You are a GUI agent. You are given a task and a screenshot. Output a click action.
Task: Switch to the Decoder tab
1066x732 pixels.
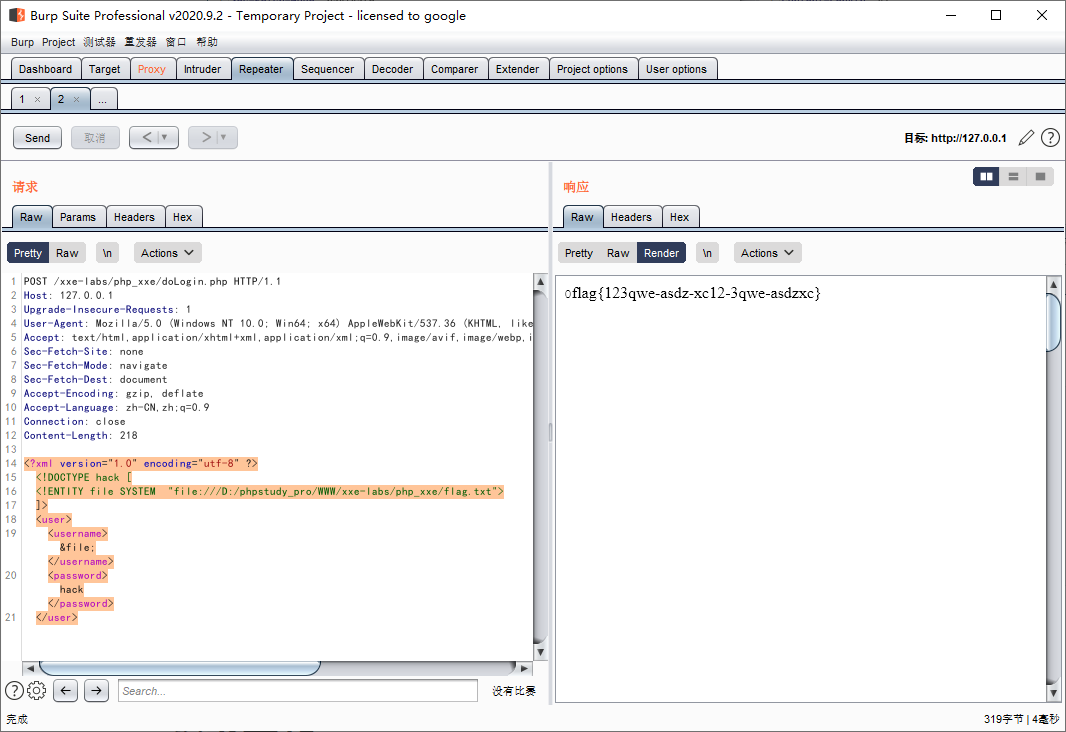pyautogui.click(x=392, y=69)
